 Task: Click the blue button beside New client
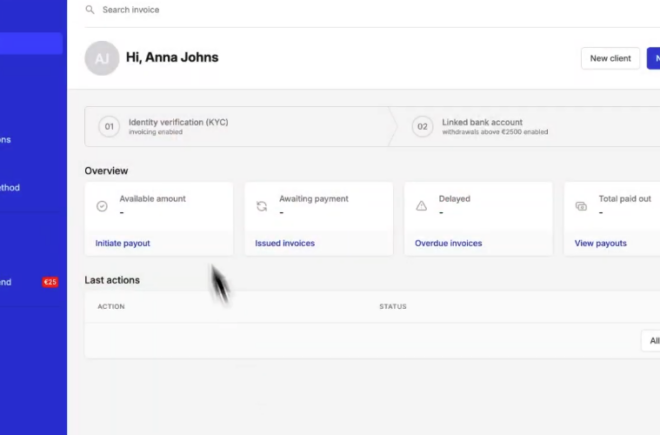pyautogui.click(x=653, y=58)
